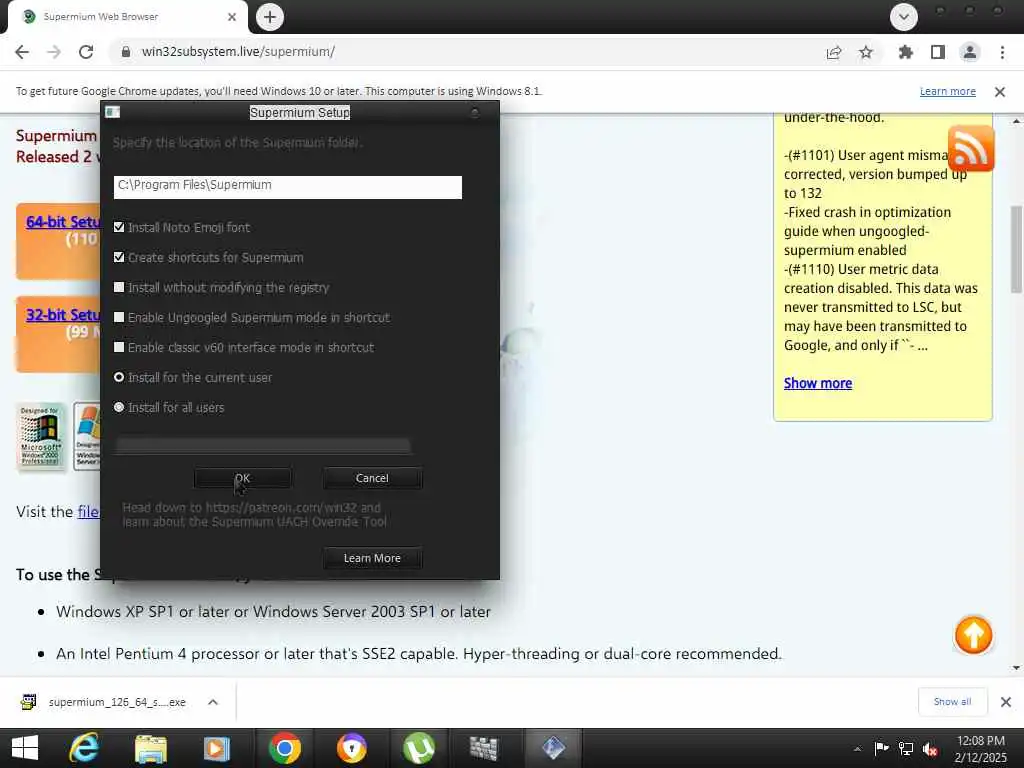Viewport: 1024px width, 768px height.
Task: Click the page vertical scrollbar thumb
Action: pyautogui.click(x=1017, y=249)
